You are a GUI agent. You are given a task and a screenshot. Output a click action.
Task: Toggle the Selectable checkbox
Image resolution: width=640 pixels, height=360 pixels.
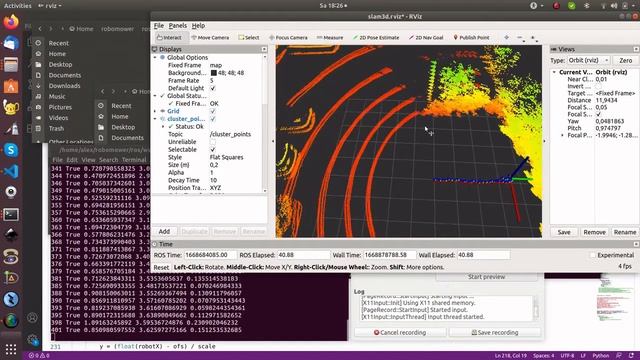point(213,149)
